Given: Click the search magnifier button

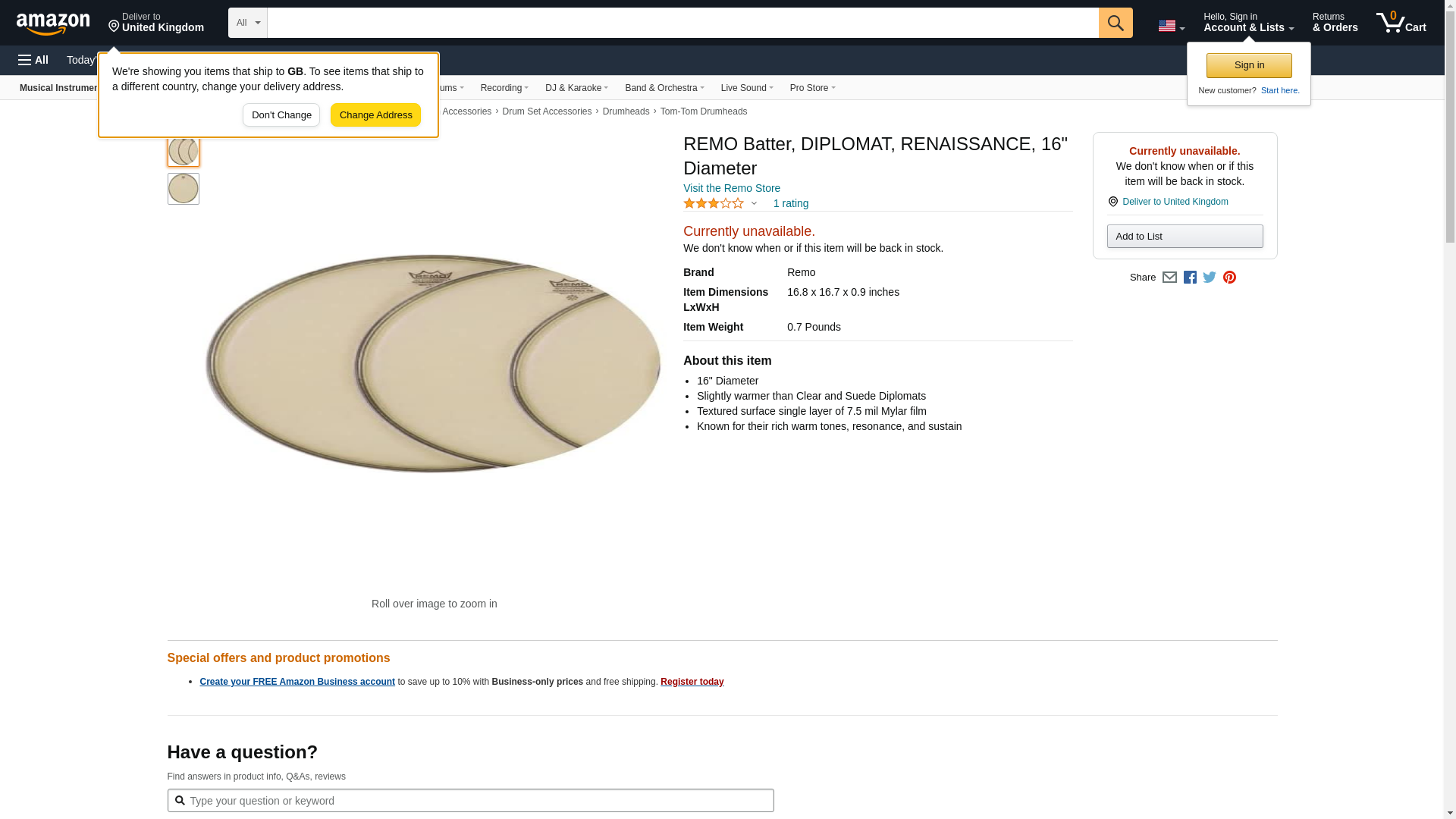Looking at the screenshot, I should pyautogui.click(x=1115, y=23).
